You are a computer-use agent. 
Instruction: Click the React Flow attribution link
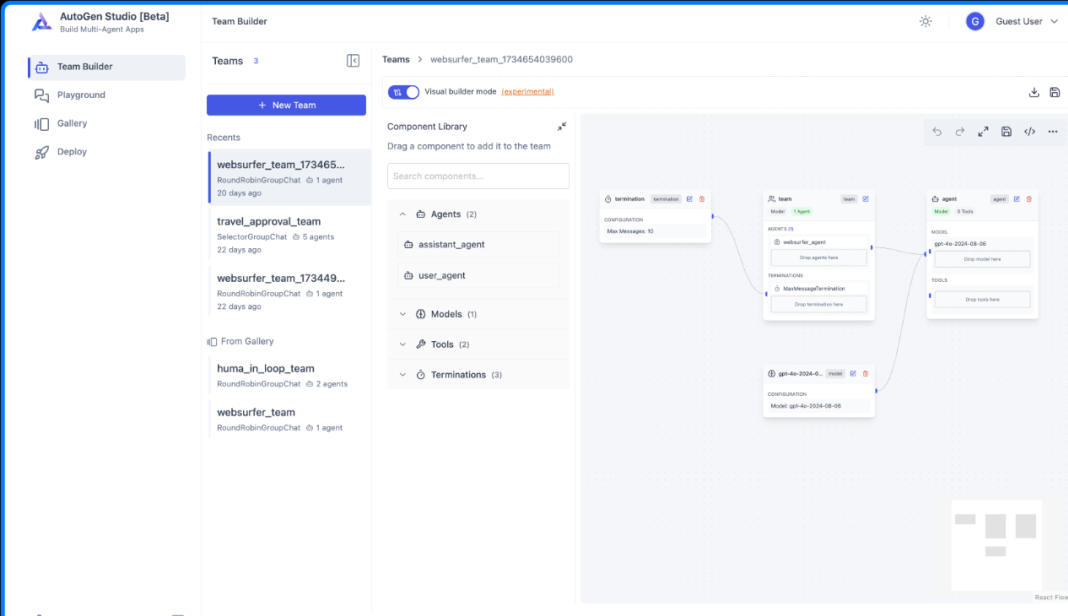click(x=1051, y=598)
